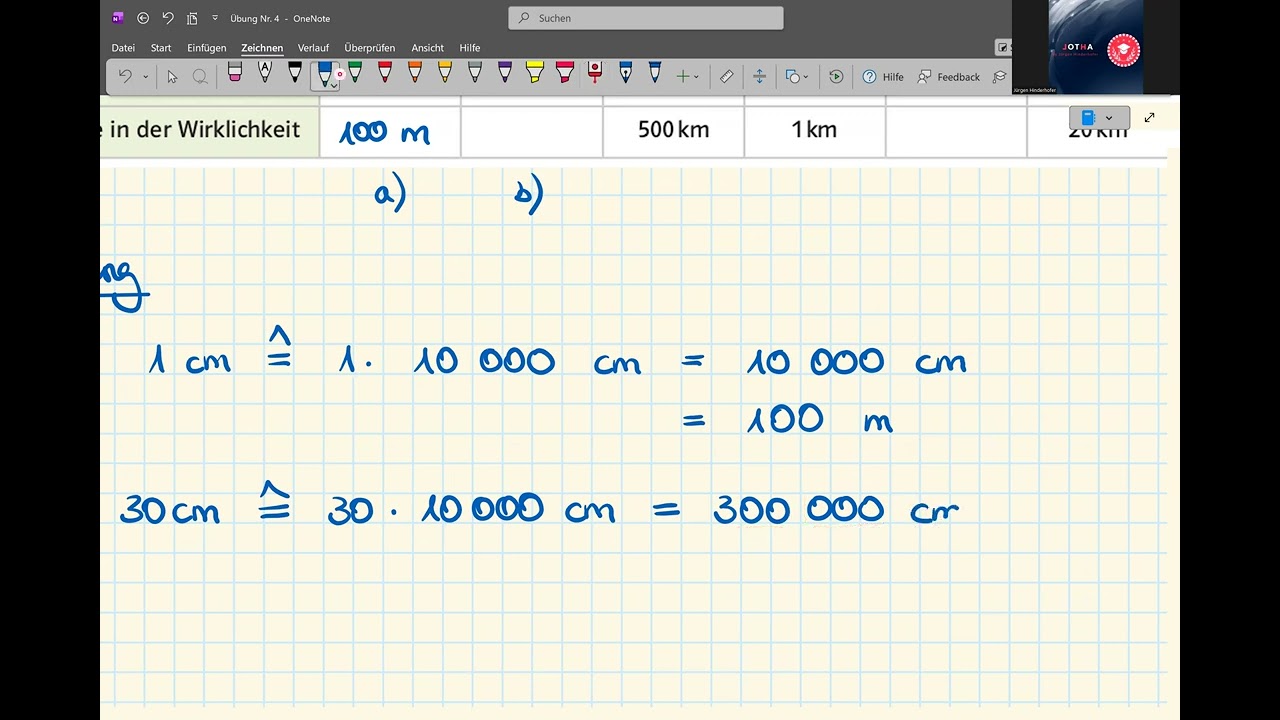Select the last blue pen in gallery
The image size is (1280, 720).
(x=655, y=72)
